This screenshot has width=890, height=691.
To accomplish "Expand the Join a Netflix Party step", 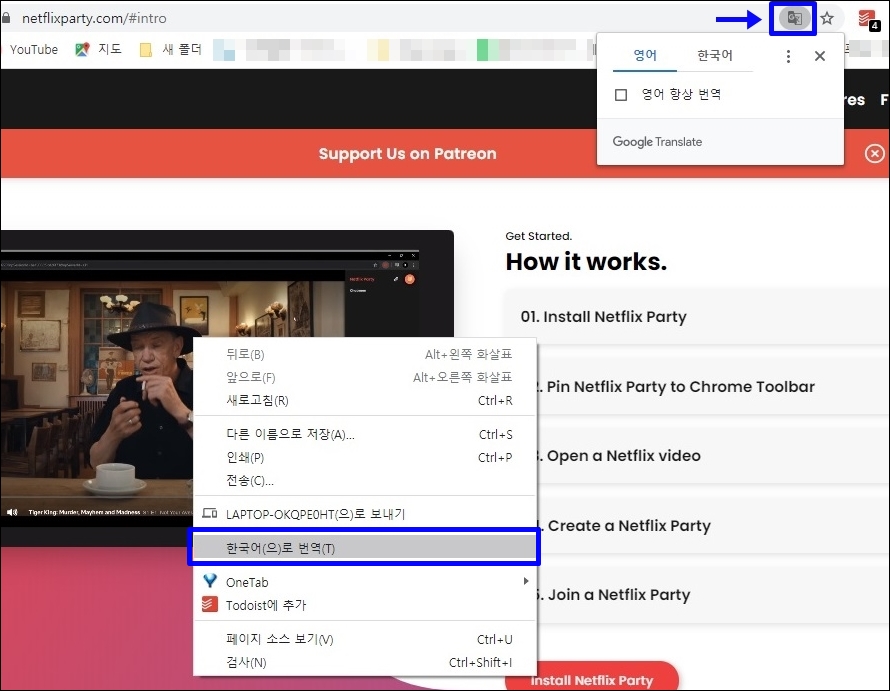I will coord(713,595).
